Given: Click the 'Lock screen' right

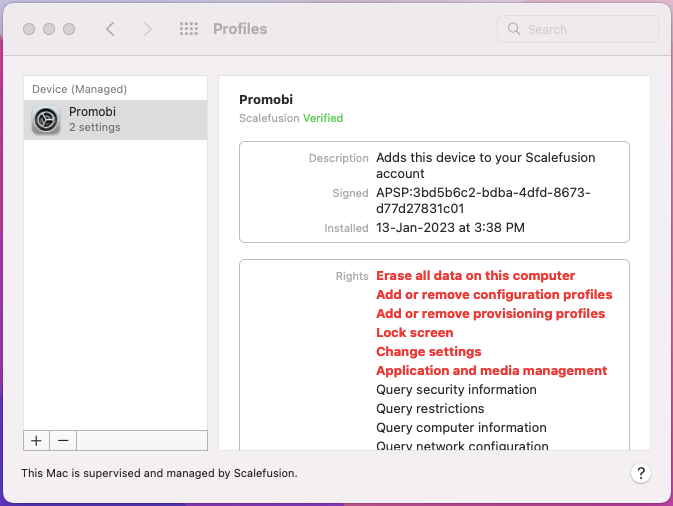Looking at the screenshot, I should coord(415,333).
